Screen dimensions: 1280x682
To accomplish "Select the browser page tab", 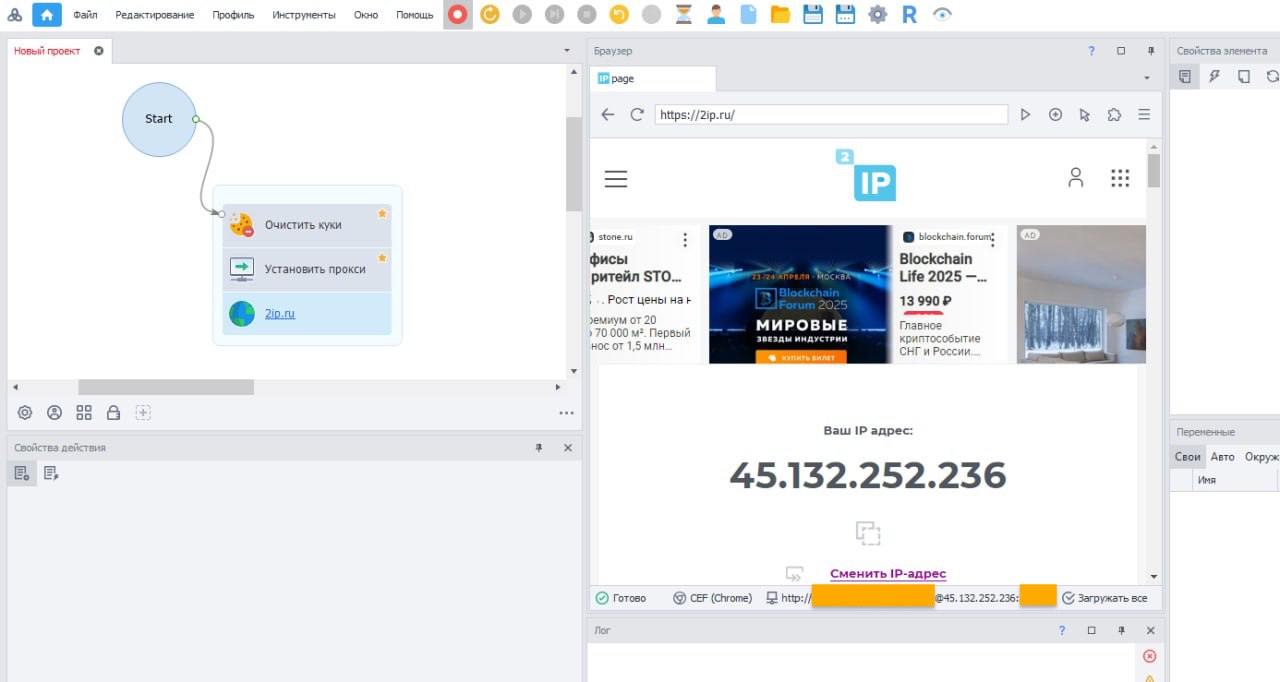I will point(652,78).
